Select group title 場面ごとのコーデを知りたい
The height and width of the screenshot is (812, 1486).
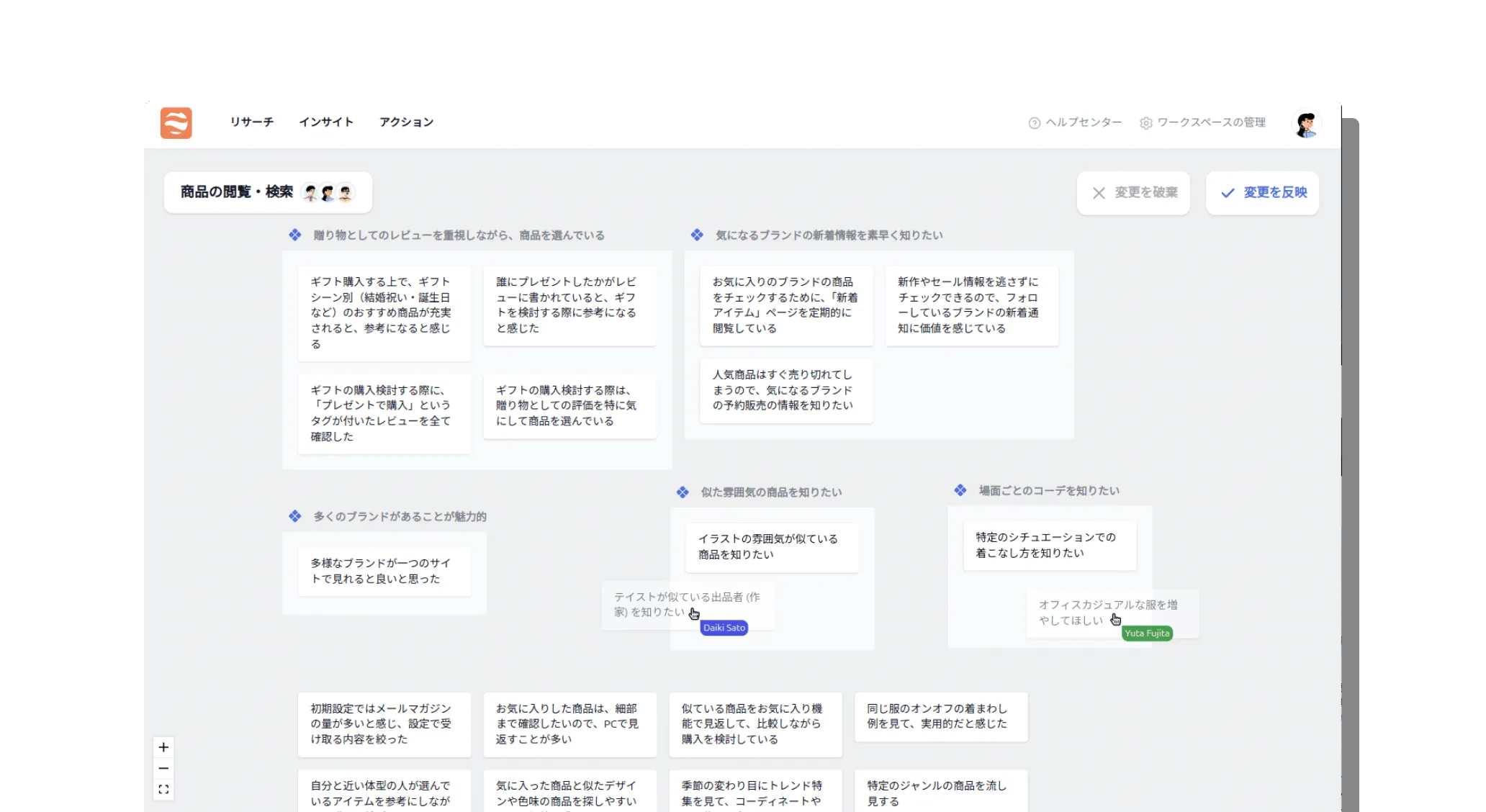(1049, 491)
